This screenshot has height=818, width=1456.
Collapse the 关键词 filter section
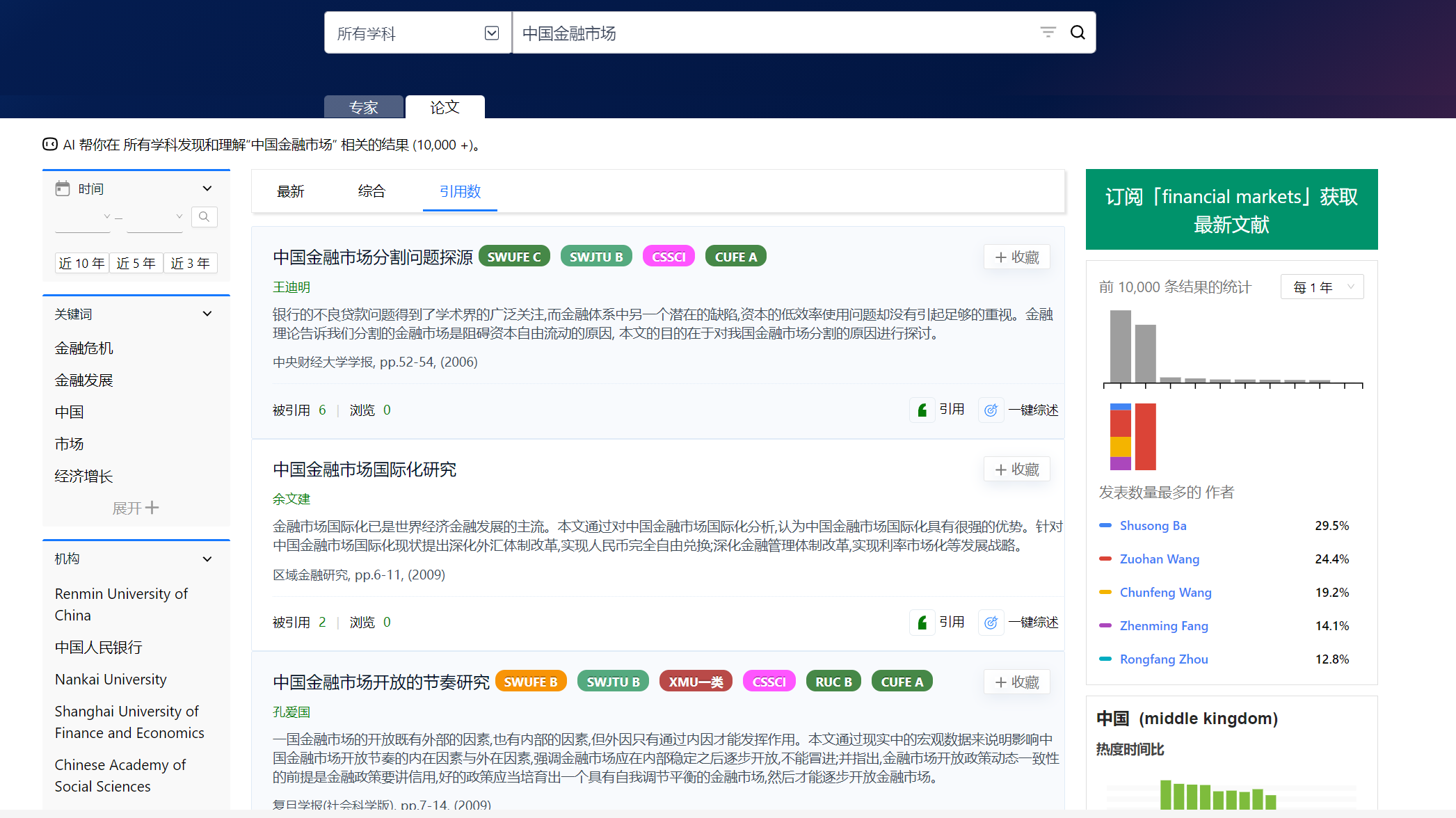point(207,314)
